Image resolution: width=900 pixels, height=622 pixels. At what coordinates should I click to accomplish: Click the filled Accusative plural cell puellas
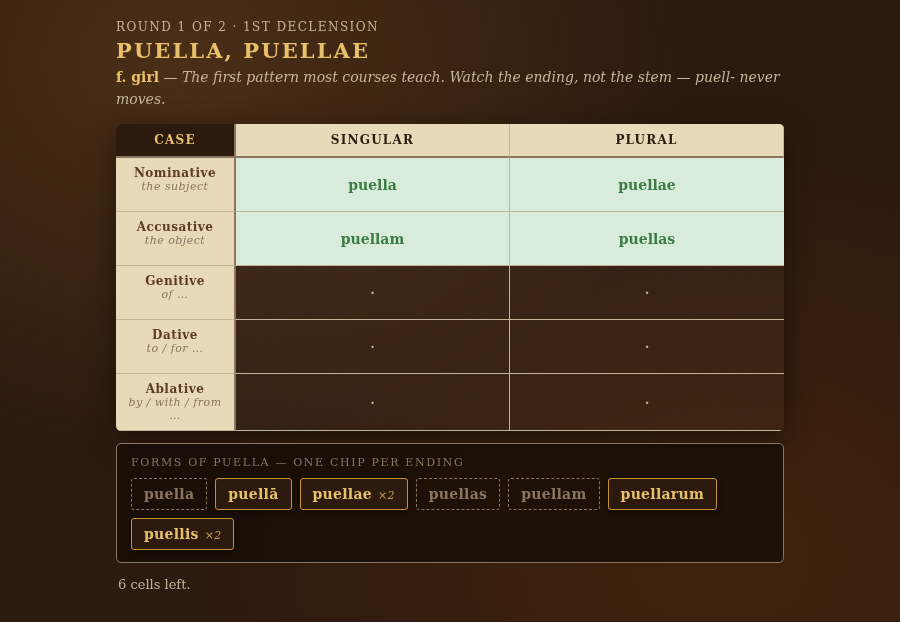click(x=647, y=239)
